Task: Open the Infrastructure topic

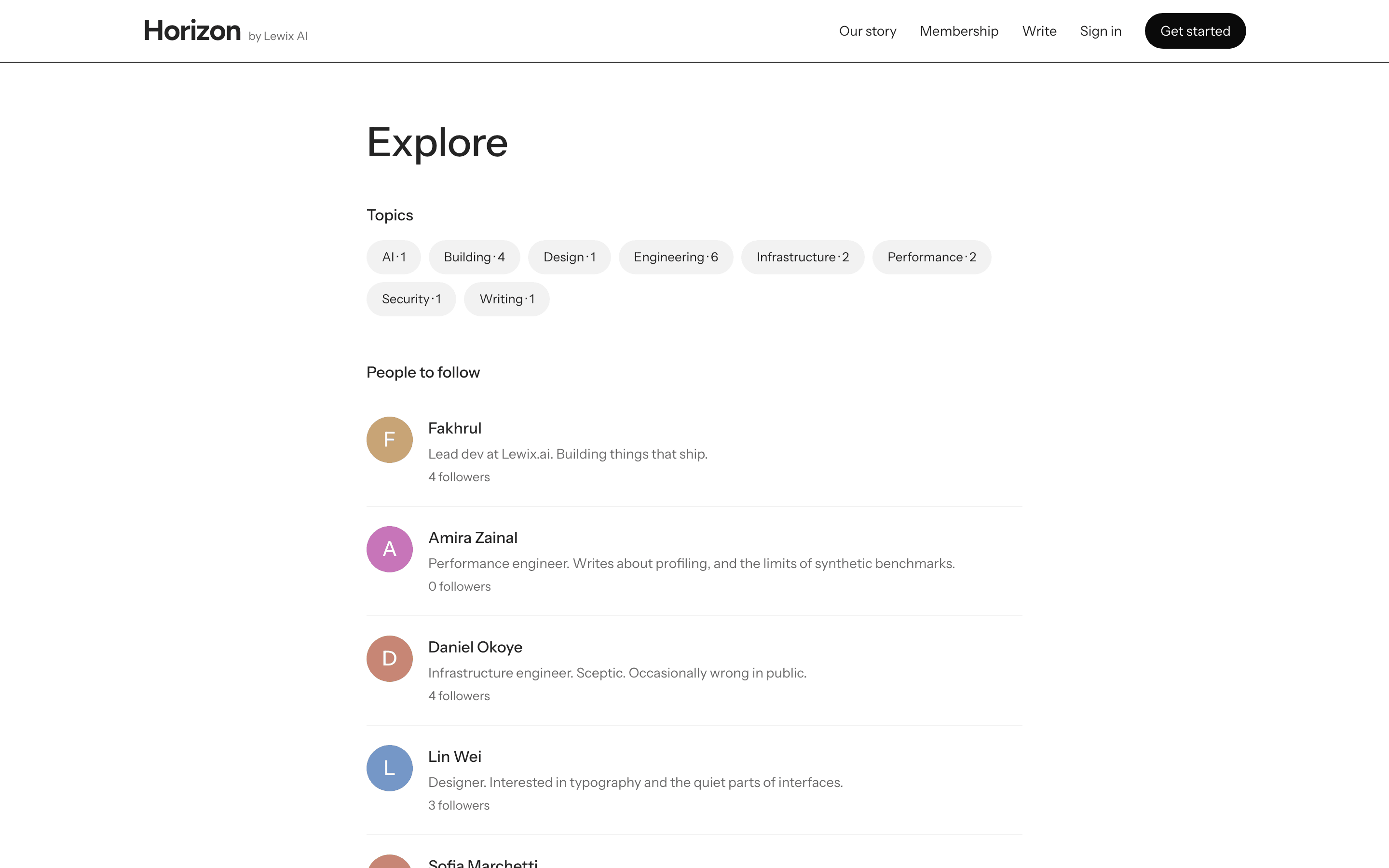Action: tap(803, 257)
